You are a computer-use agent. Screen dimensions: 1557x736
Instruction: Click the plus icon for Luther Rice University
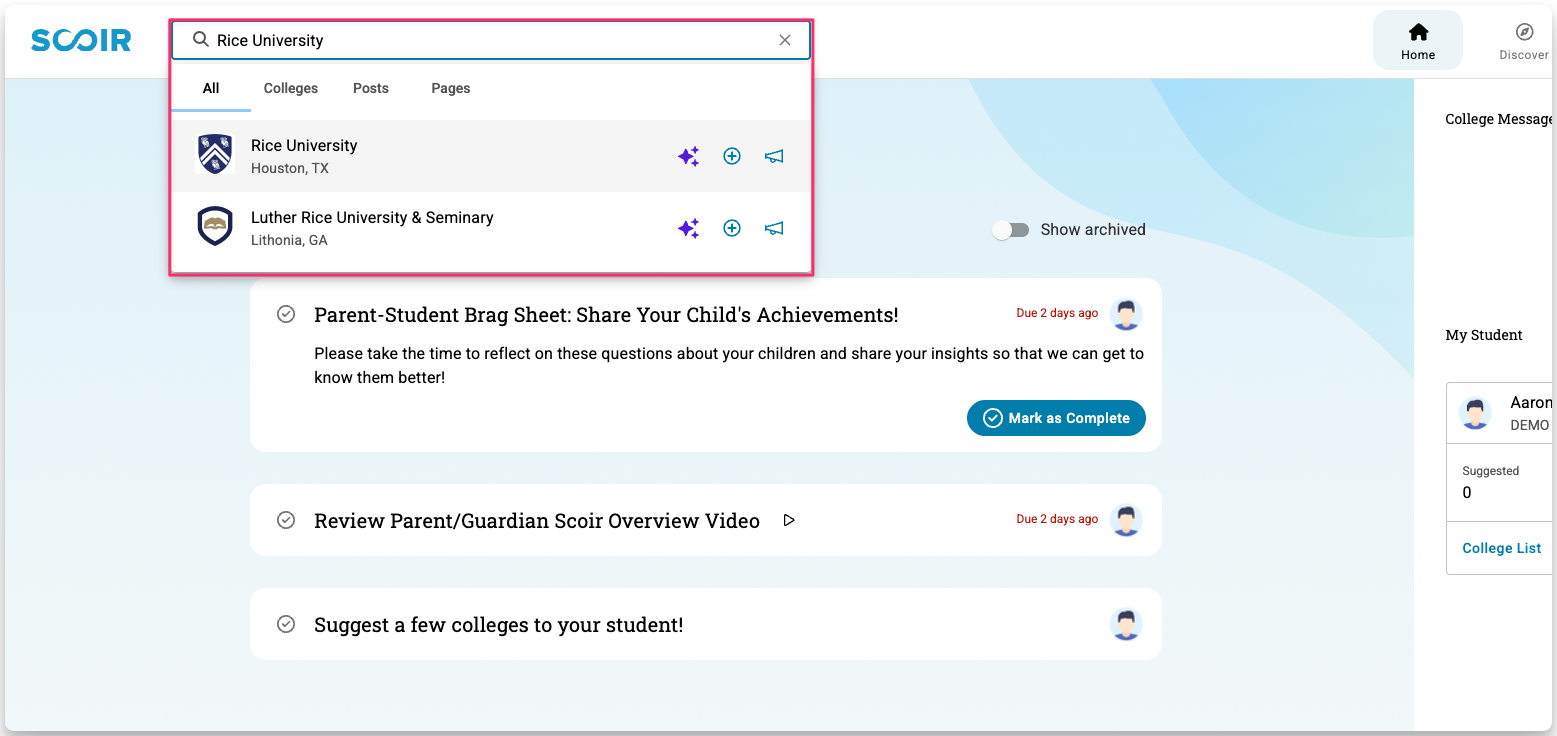[x=732, y=228]
